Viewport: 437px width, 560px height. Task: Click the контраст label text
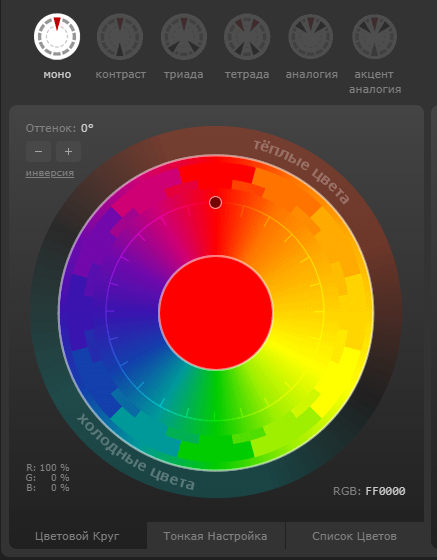[121, 75]
